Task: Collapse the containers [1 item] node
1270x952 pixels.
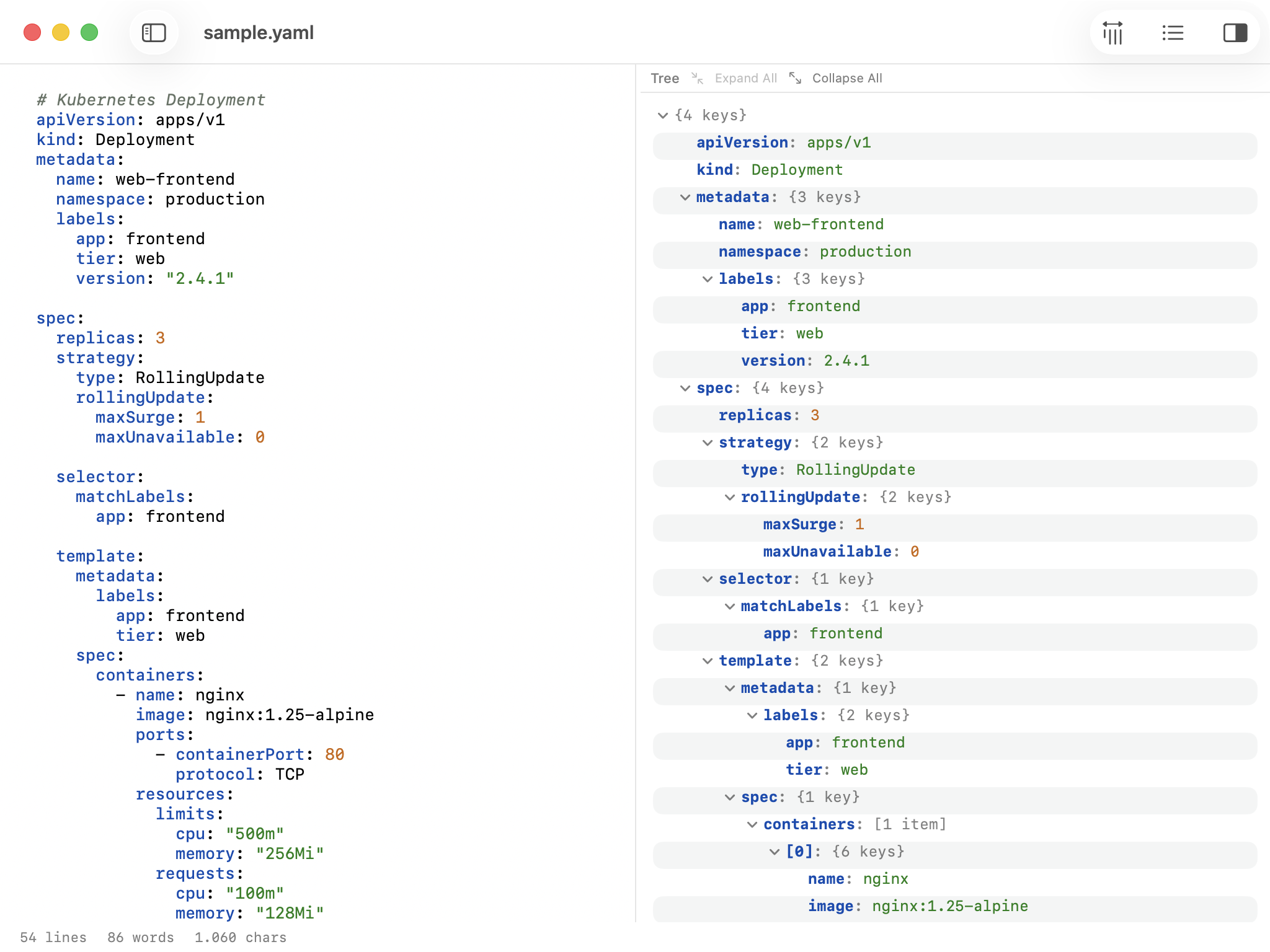Action: 751,824
